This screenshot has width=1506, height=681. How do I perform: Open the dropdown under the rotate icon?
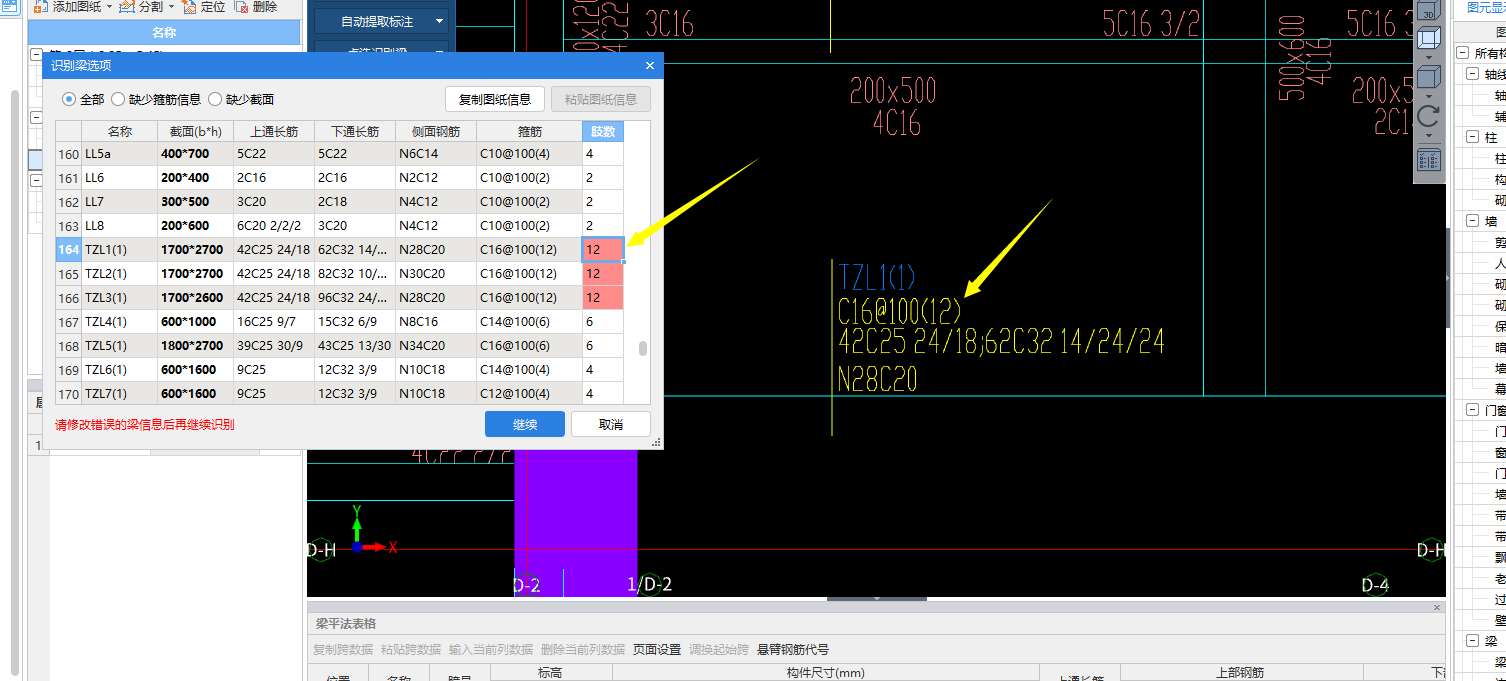pyautogui.click(x=1429, y=135)
